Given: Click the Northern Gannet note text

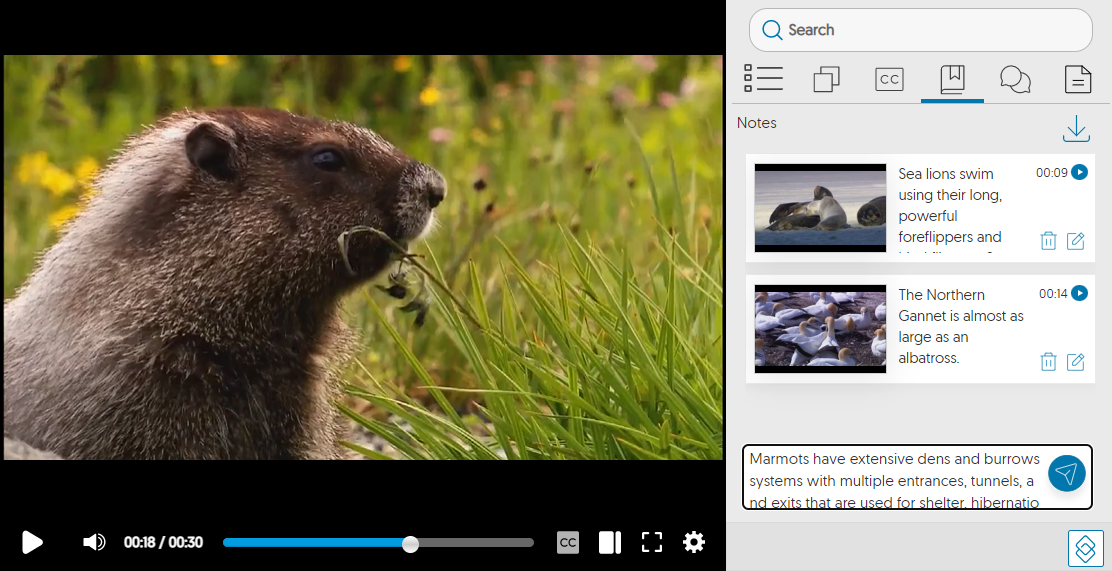Looking at the screenshot, I should [x=961, y=326].
